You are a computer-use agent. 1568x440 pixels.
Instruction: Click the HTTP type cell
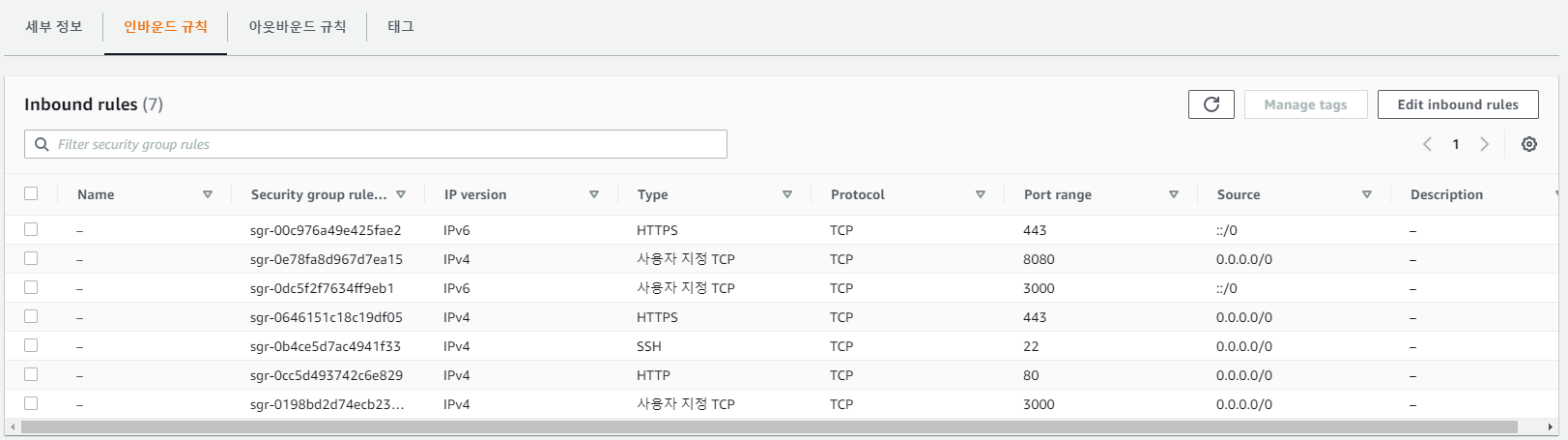tap(653, 375)
